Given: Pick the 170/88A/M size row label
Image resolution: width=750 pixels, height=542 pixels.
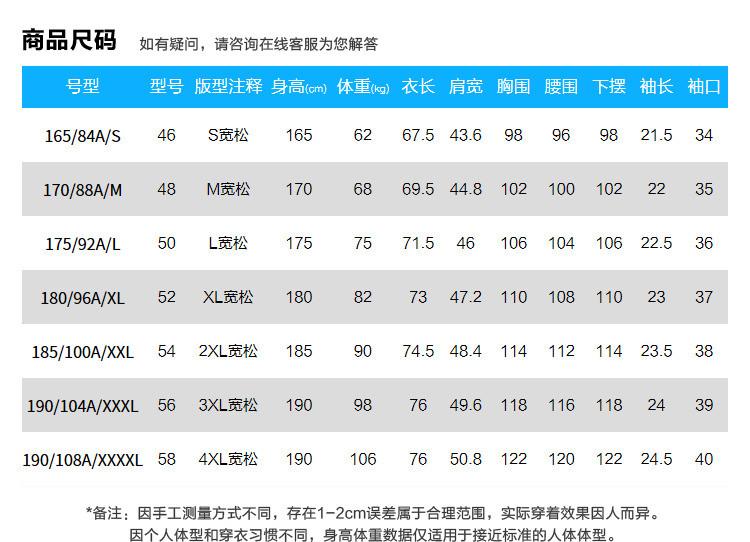Looking at the screenshot, I should tap(83, 190).
